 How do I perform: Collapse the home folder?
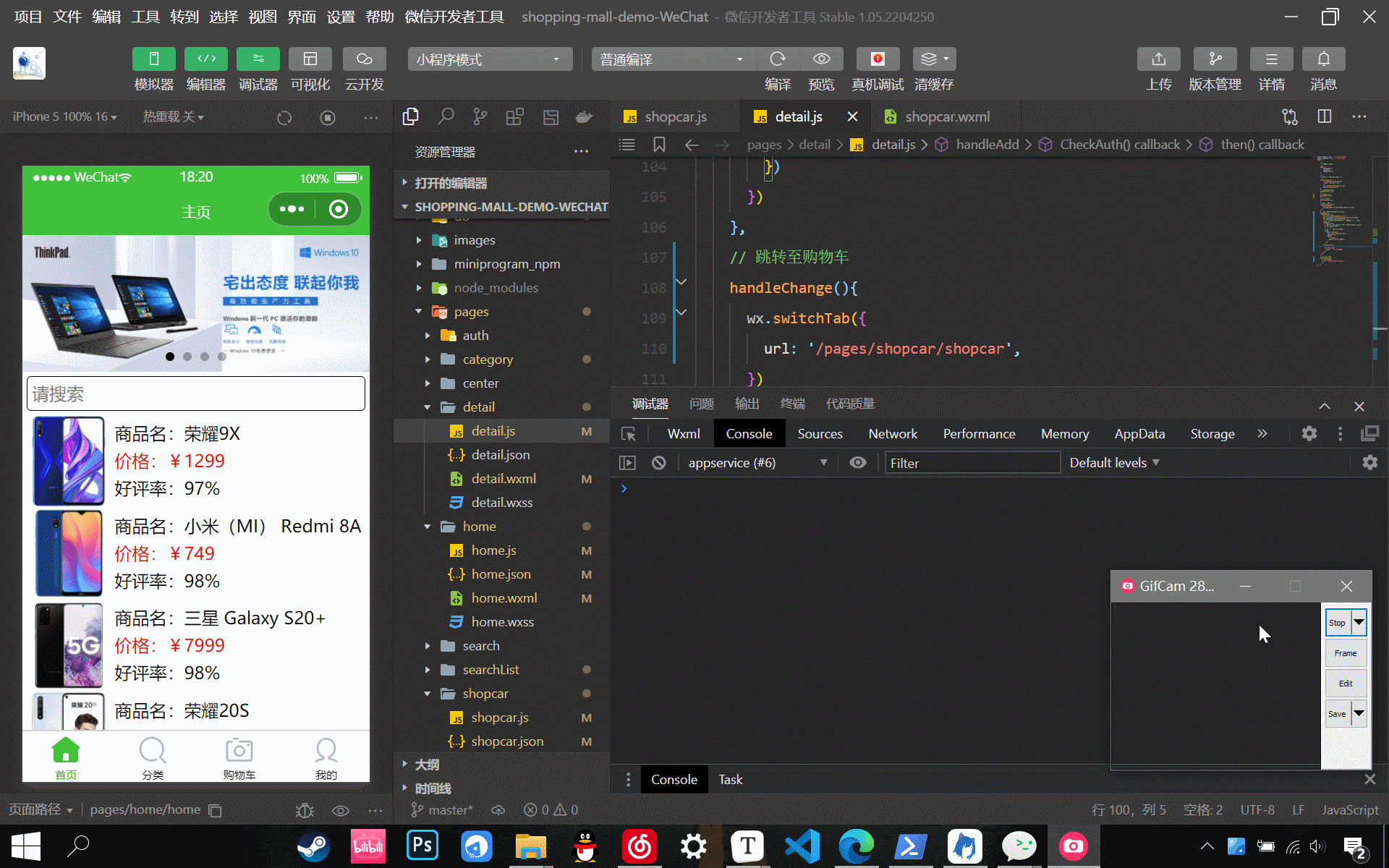pyautogui.click(x=479, y=527)
